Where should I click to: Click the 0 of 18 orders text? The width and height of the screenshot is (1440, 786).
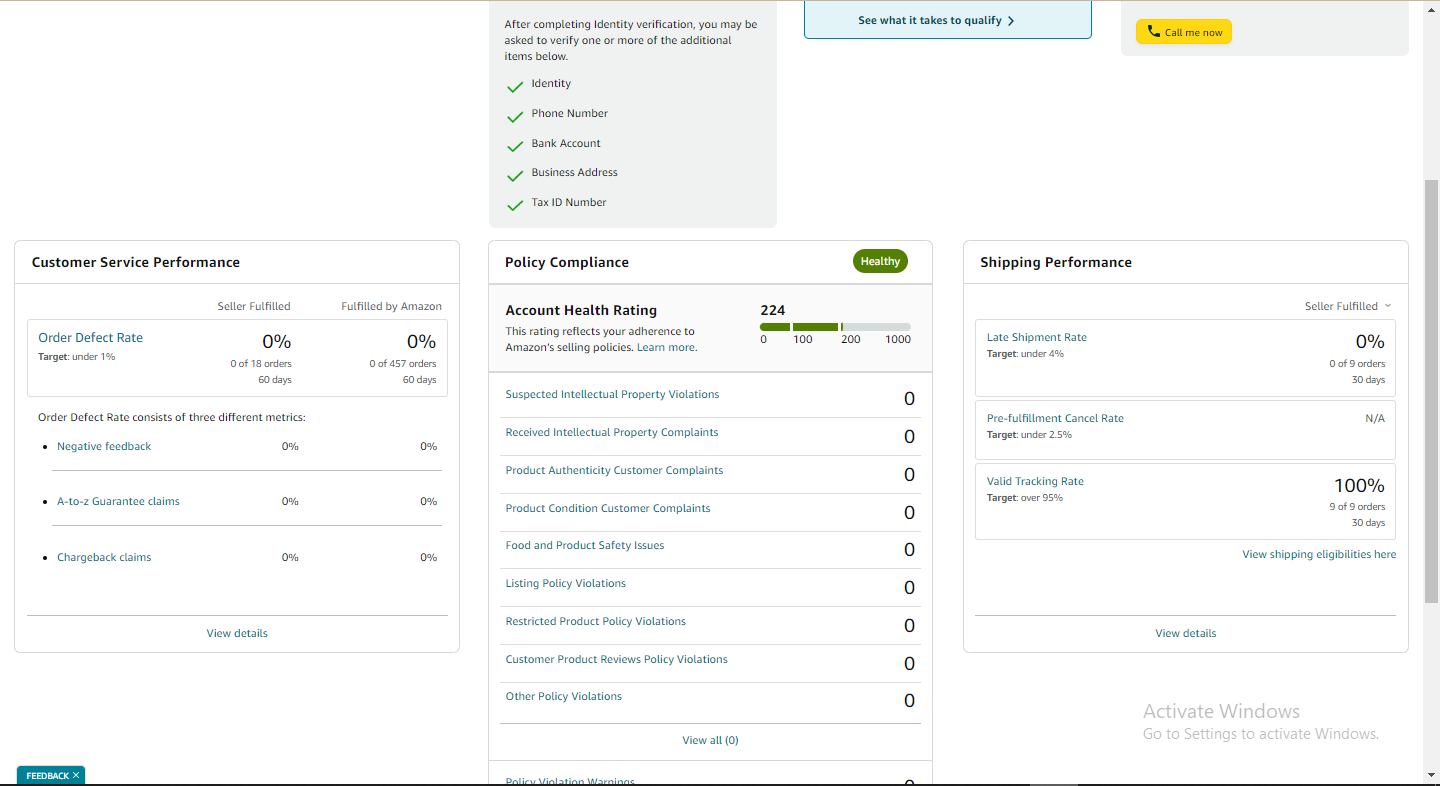point(261,363)
